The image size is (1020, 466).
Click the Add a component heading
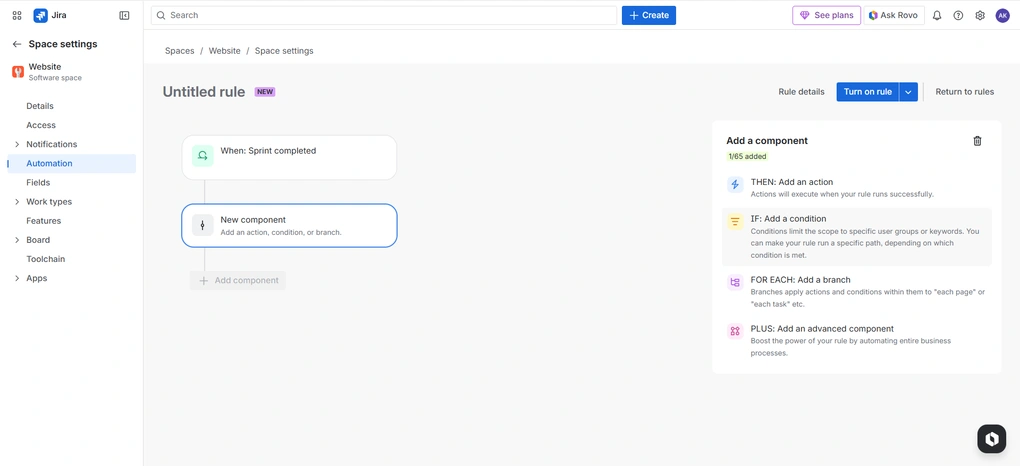pyautogui.click(x=767, y=141)
